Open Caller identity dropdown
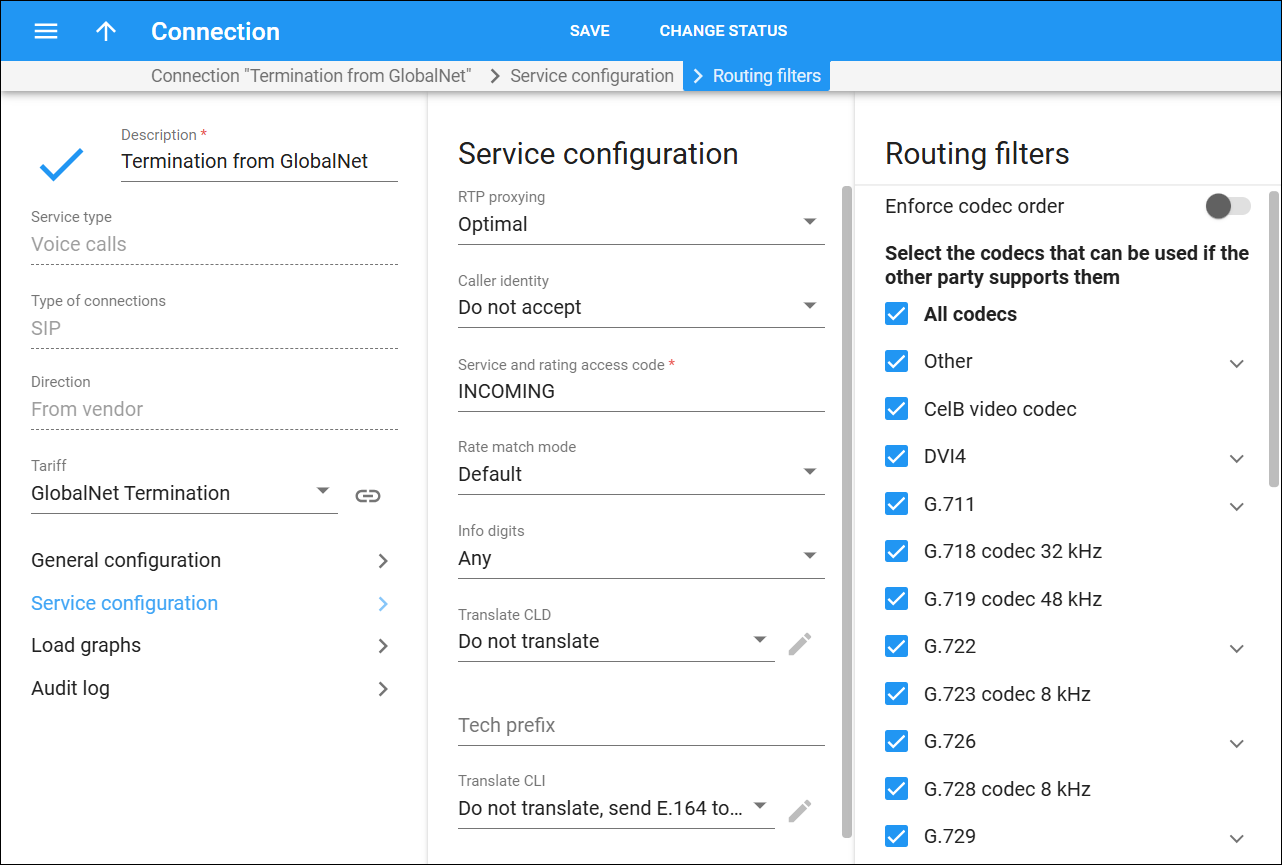 click(641, 308)
